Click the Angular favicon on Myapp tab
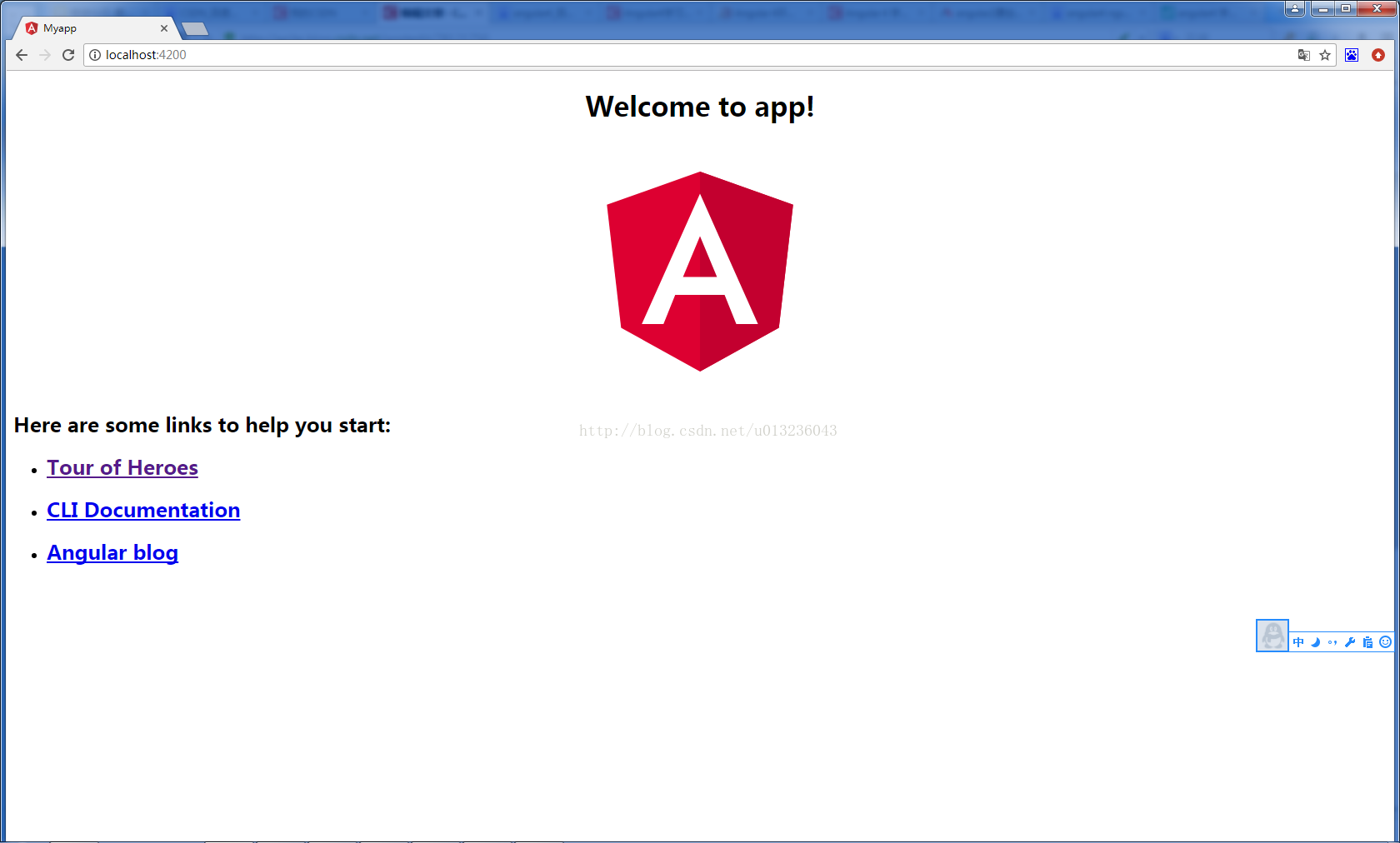This screenshot has height=843, width=1400. click(32, 28)
